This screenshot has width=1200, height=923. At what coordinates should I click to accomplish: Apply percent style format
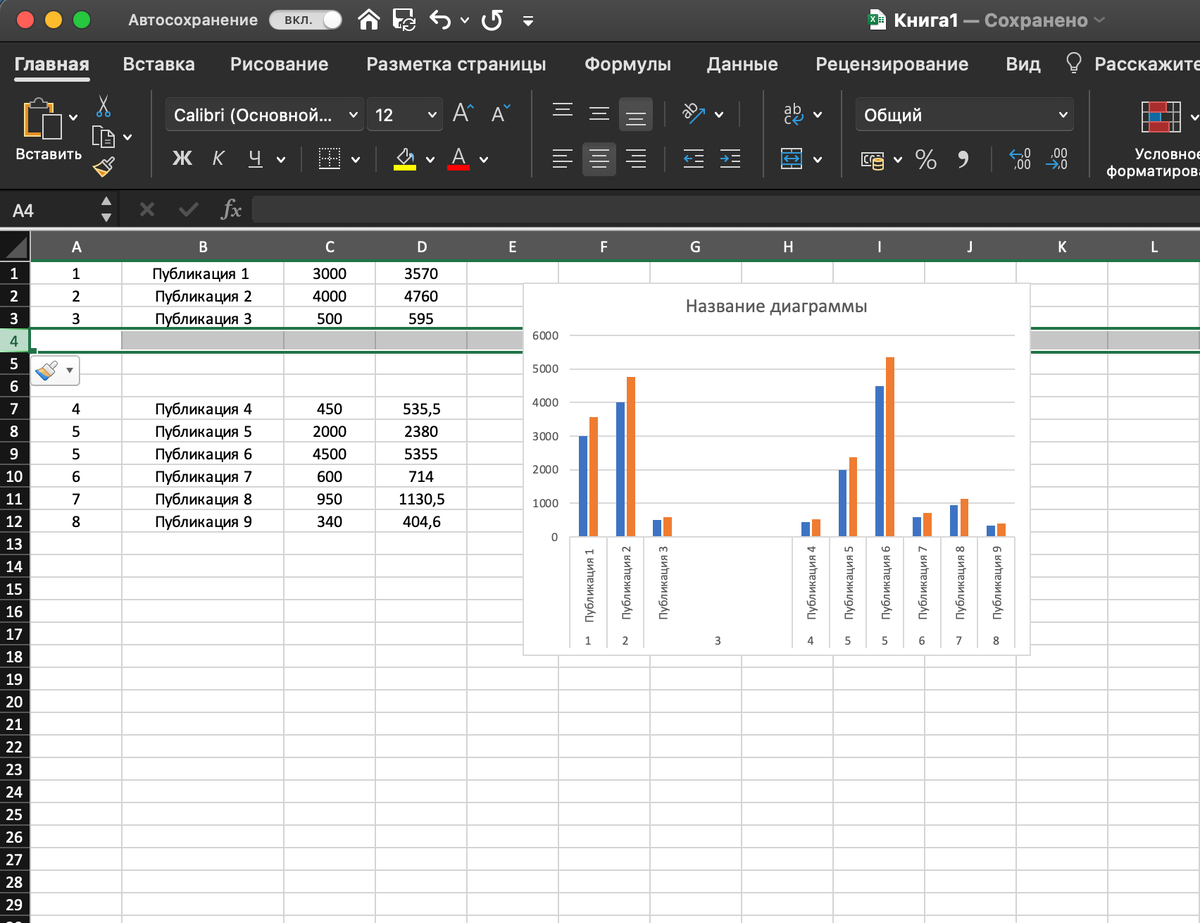pos(926,159)
